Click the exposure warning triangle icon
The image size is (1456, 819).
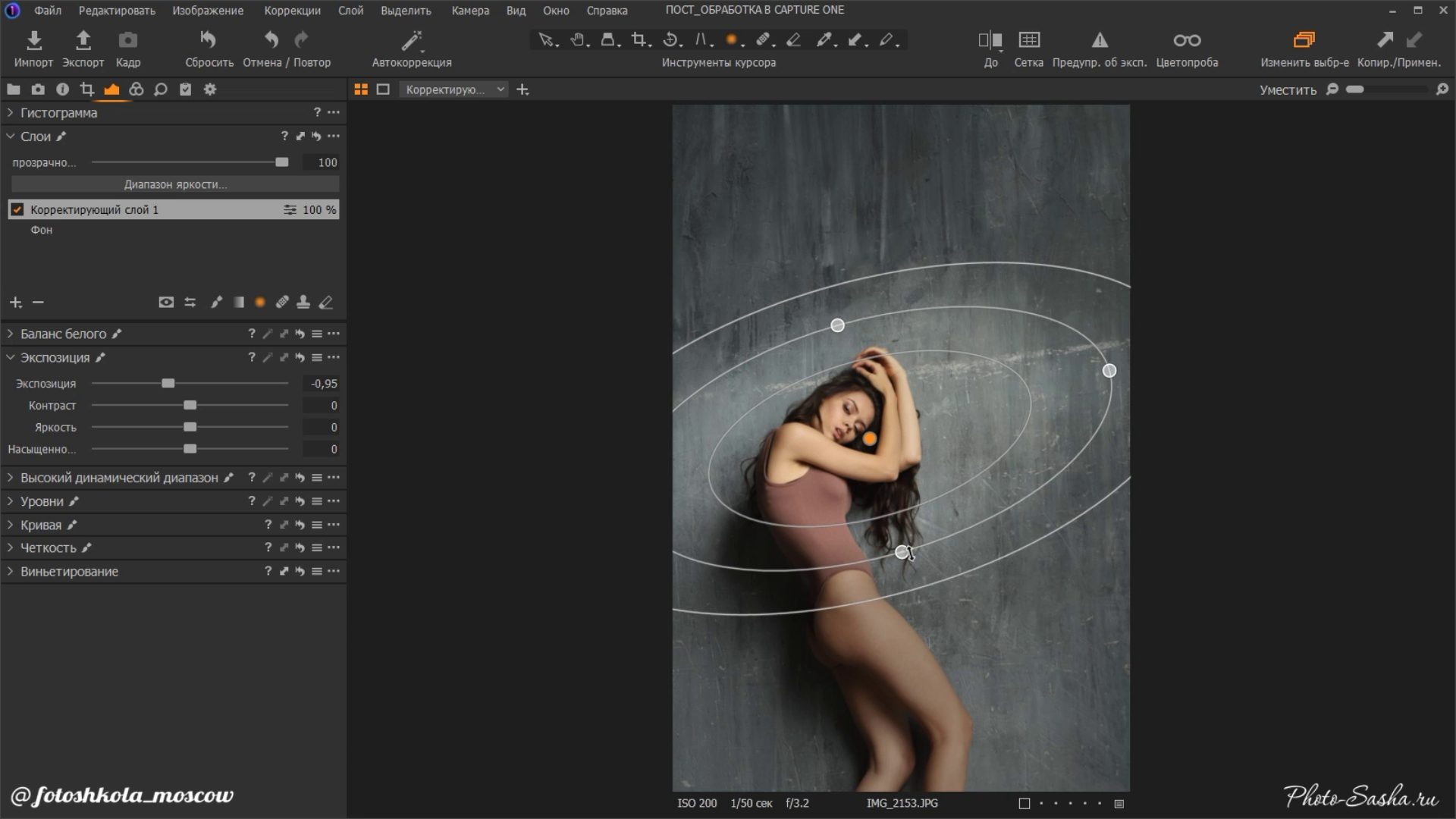[1099, 40]
